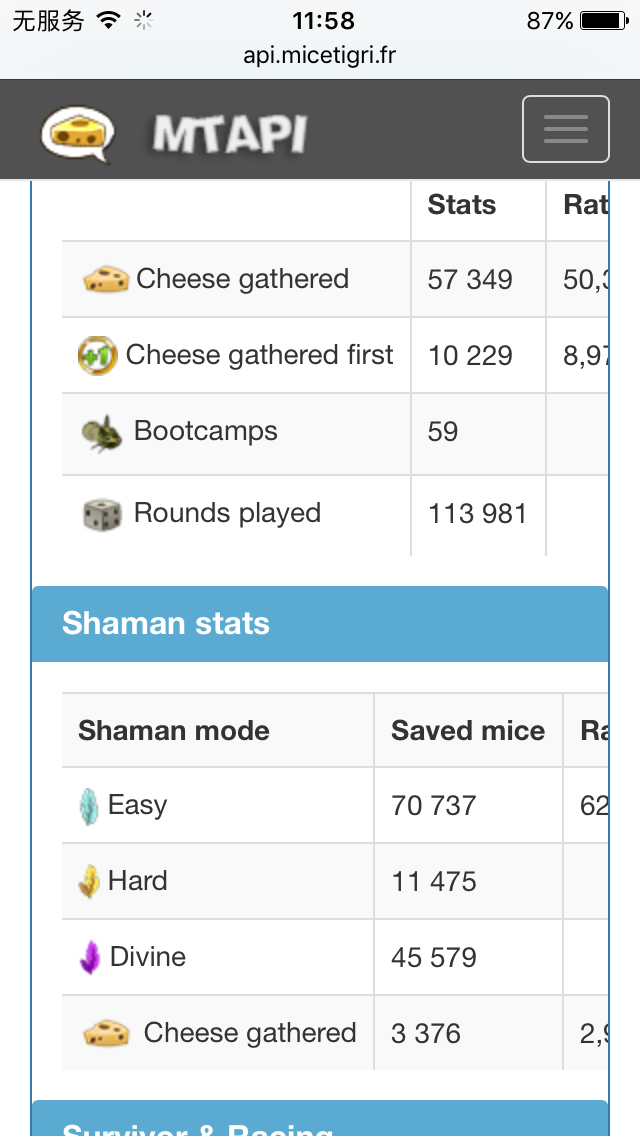Tap the Cheese gathered first badge icon
Viewport: 640px width, 1136px height.
click(97, 356)
